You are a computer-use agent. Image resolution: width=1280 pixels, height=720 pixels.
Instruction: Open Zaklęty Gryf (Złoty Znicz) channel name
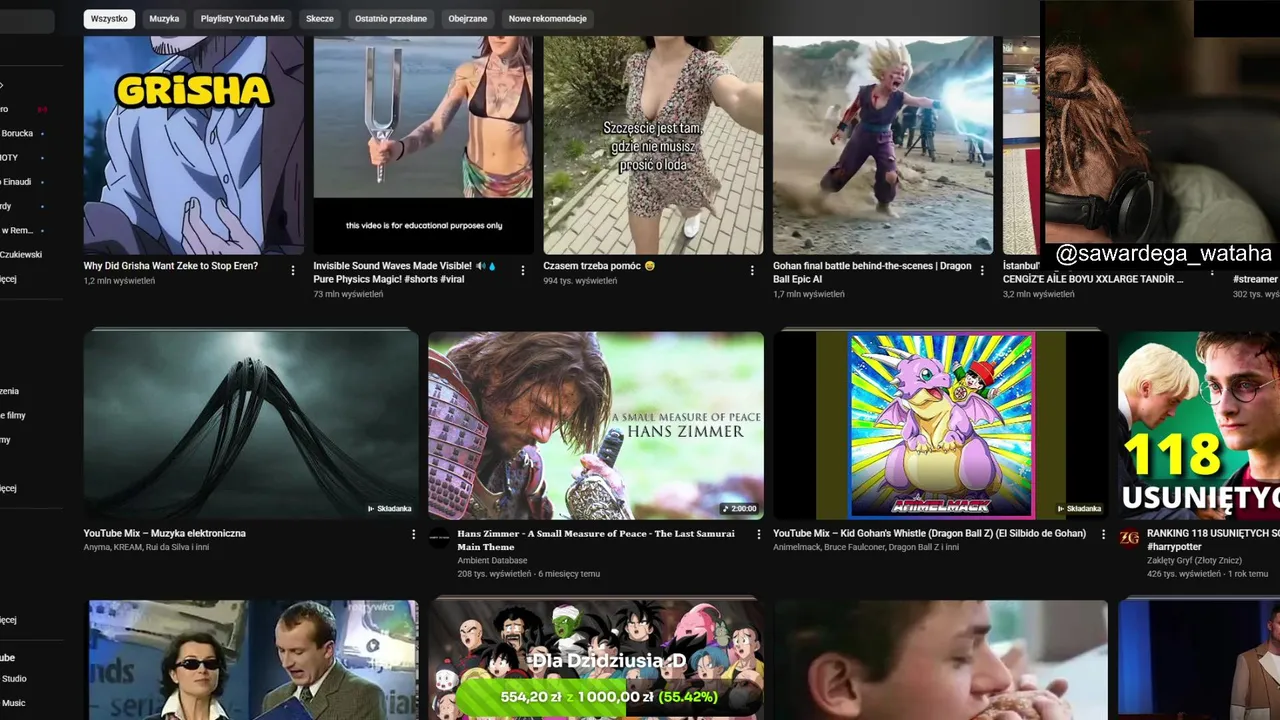1197,561
